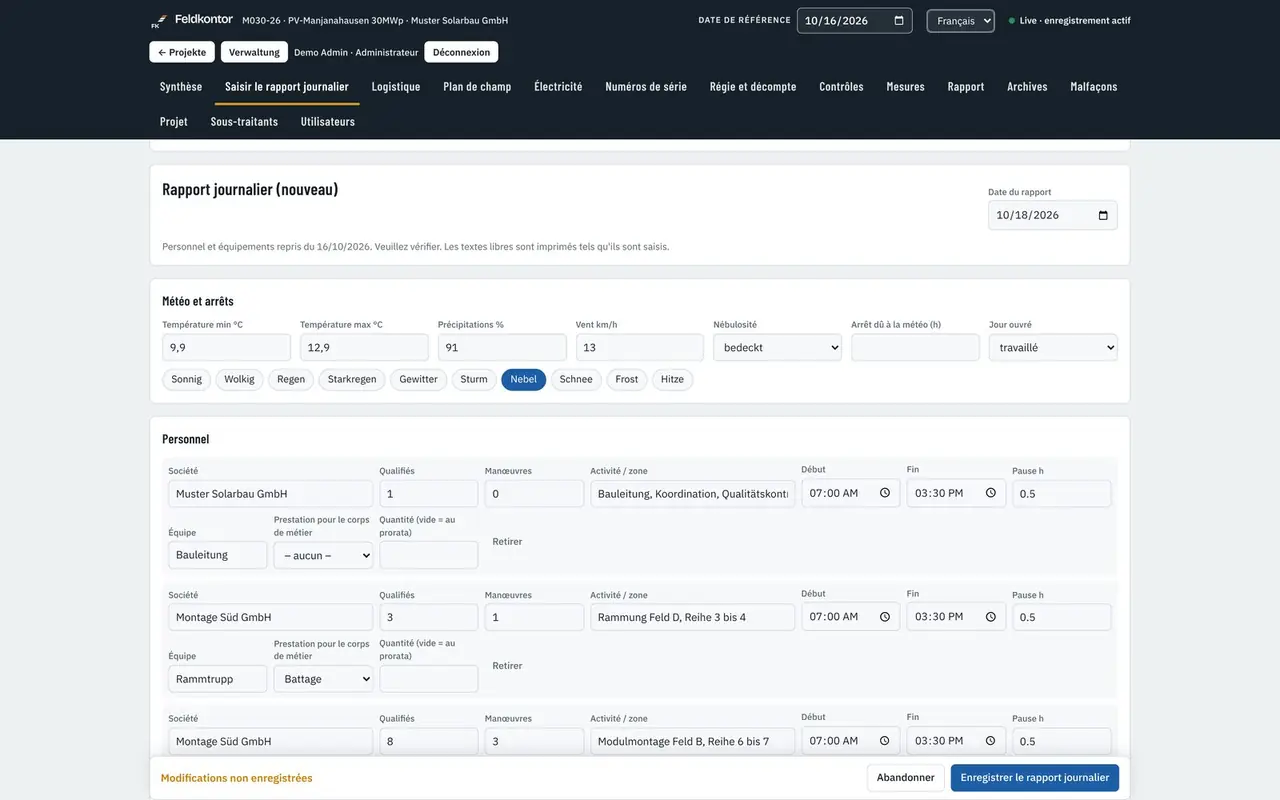
Task: Select Battage prestation dropdown for Rammtrupp
Action: (324, 679)
